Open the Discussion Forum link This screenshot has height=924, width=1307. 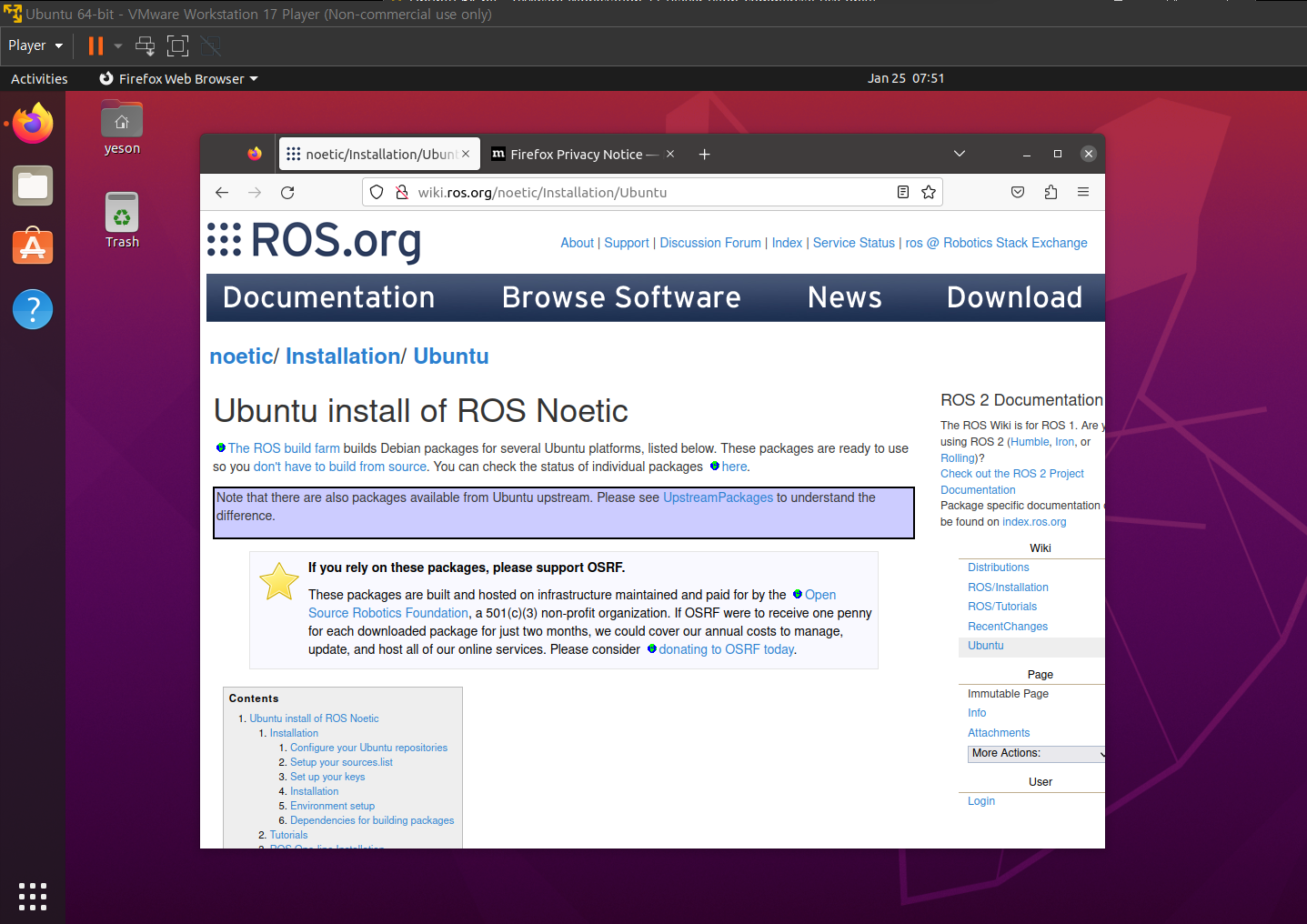[710, 243]
